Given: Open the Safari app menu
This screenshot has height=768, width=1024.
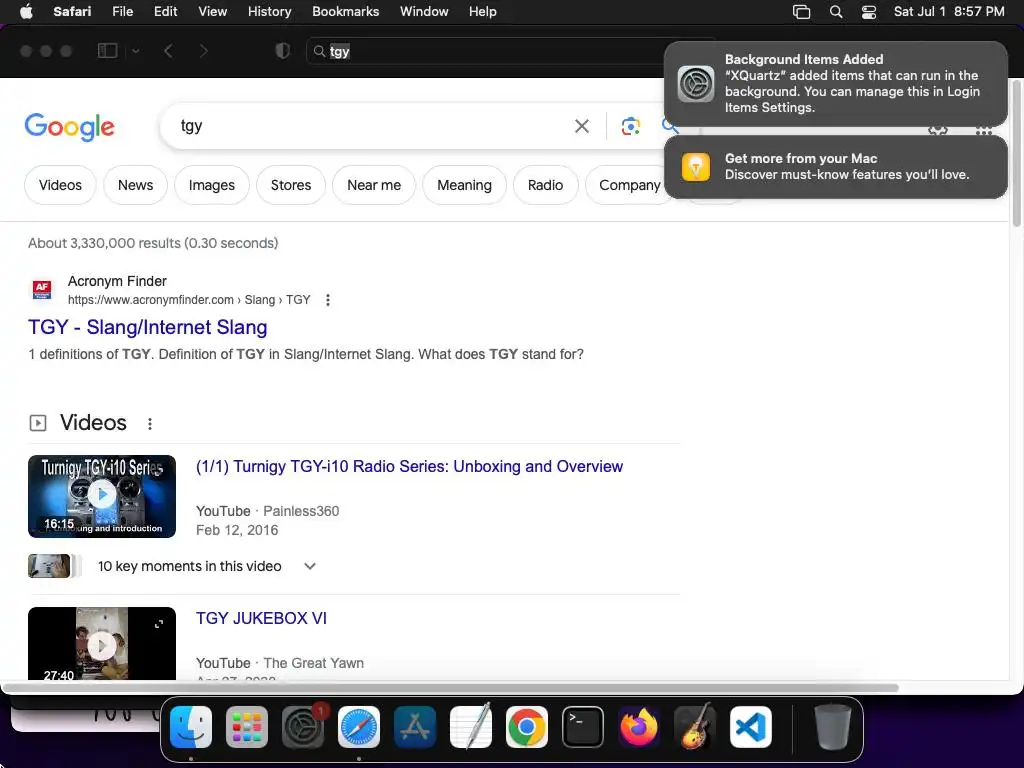Looking at the screenshot, I should (x=72, y=12).
